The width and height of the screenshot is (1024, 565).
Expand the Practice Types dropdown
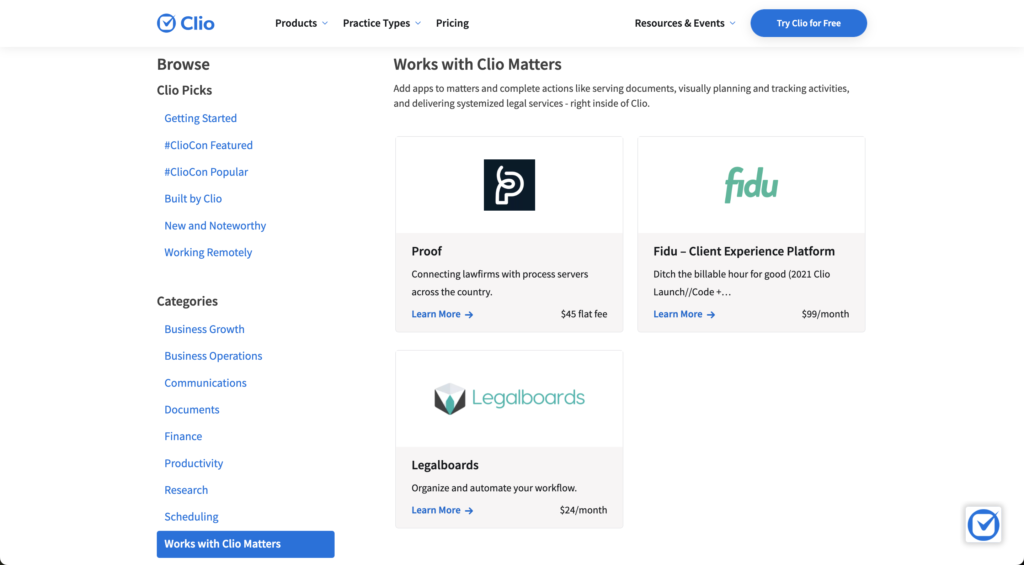click(381, 23)
